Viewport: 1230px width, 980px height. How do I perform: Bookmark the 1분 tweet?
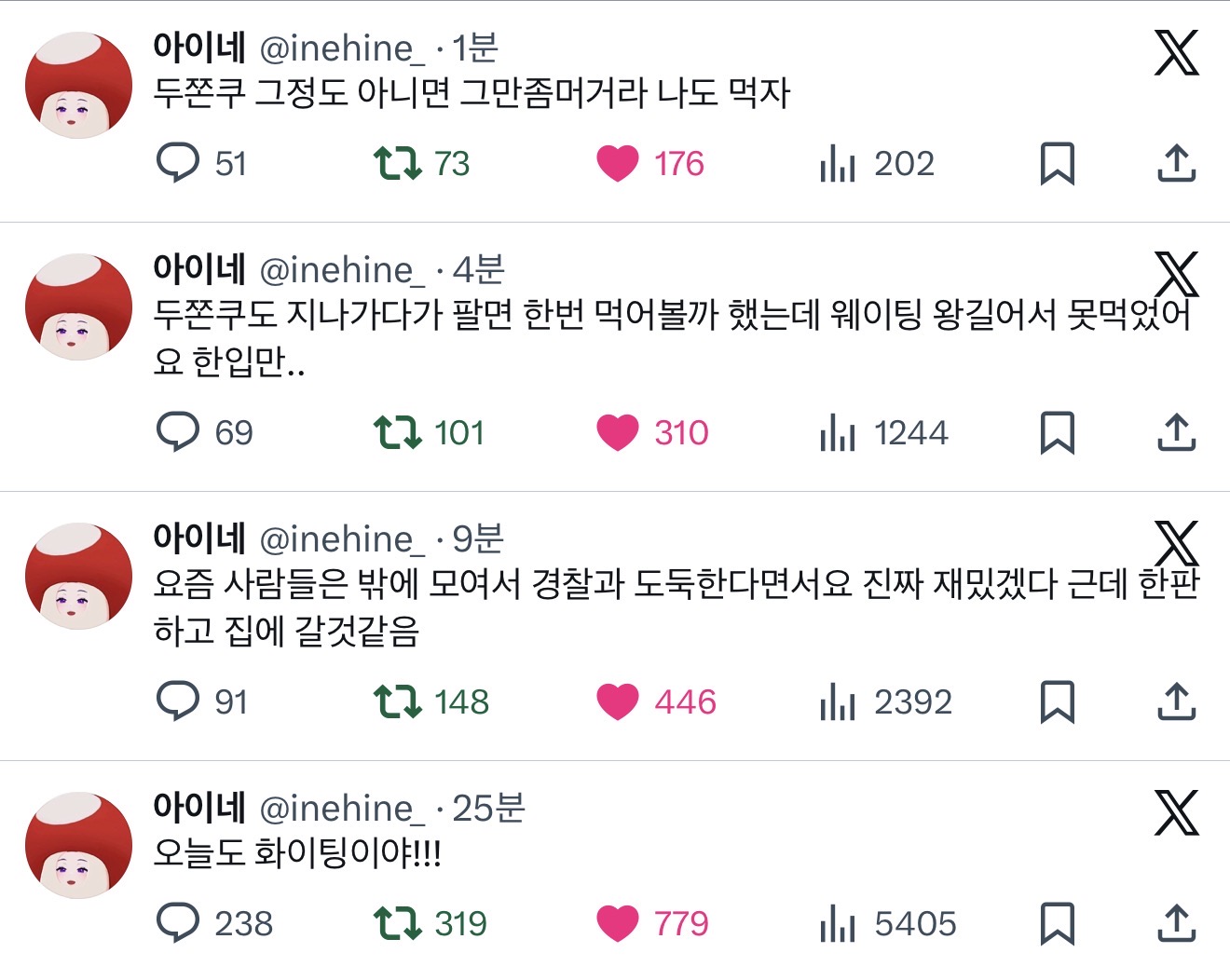[1058, 164]
